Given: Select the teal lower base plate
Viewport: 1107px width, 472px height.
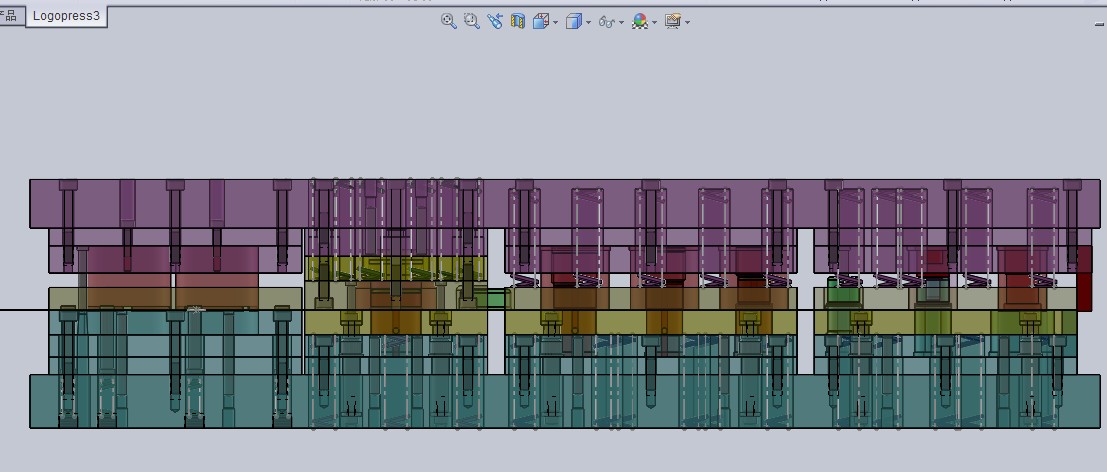Looking at the screenshot, I should pyautogui.click(x=565, y=401).
